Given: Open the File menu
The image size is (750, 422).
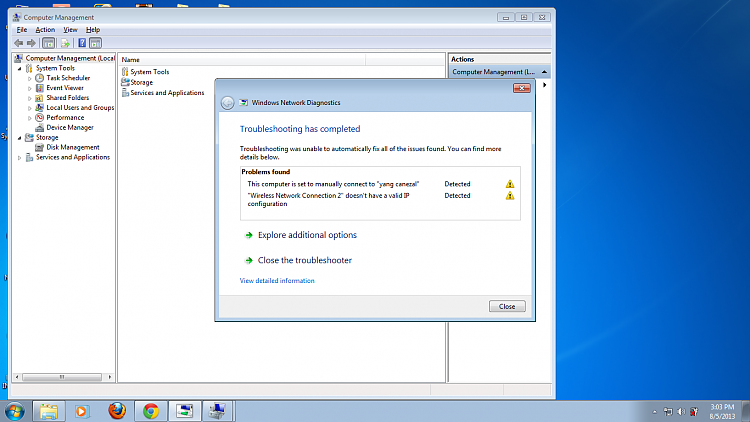Looking at the screenshot, I should pyautogui.click(x=22, y=30).
